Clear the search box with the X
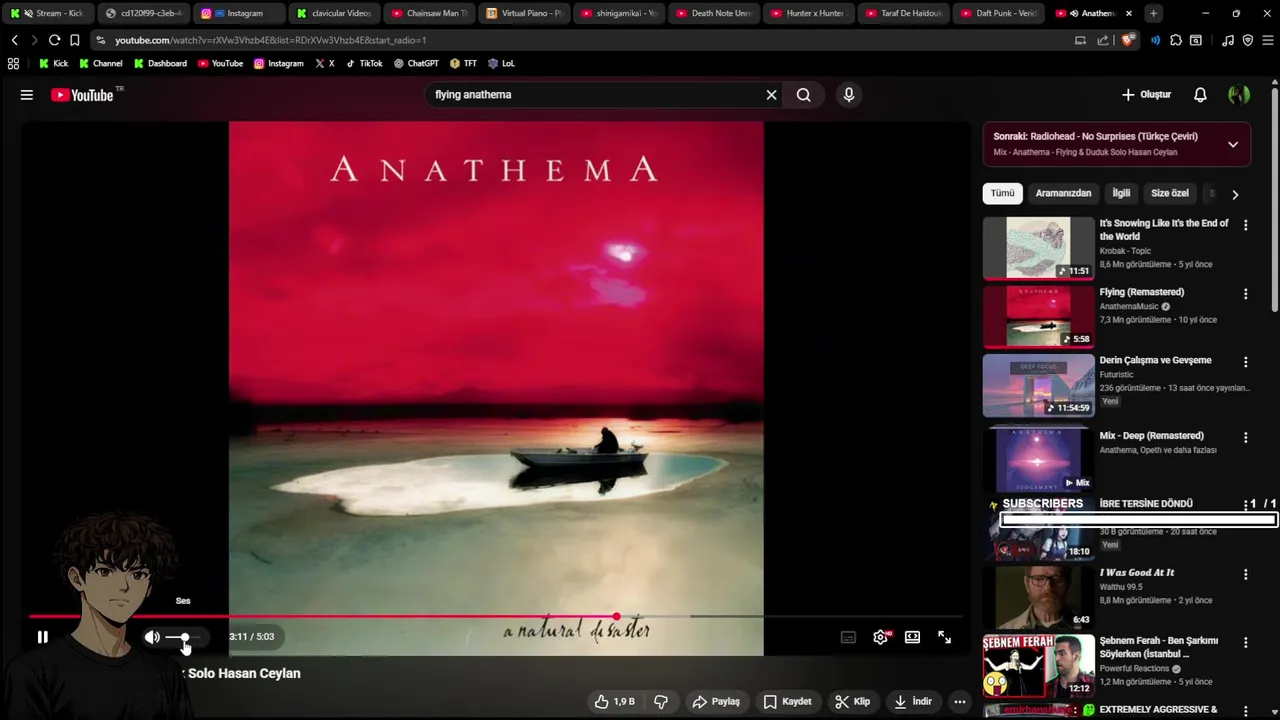Screen dimensions: 1280x720 pos(771,95)
